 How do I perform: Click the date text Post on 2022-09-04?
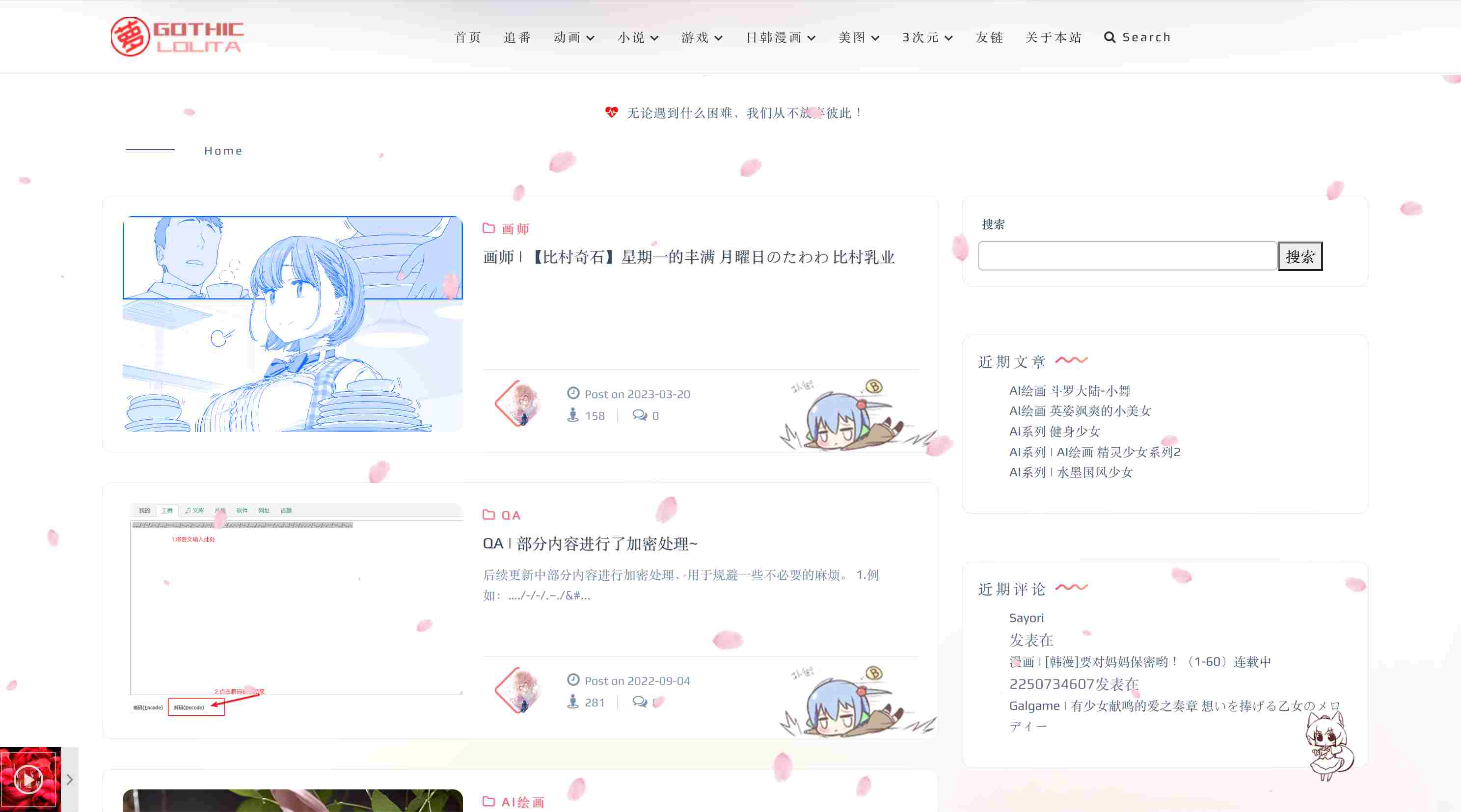click(x=637, y=680)
